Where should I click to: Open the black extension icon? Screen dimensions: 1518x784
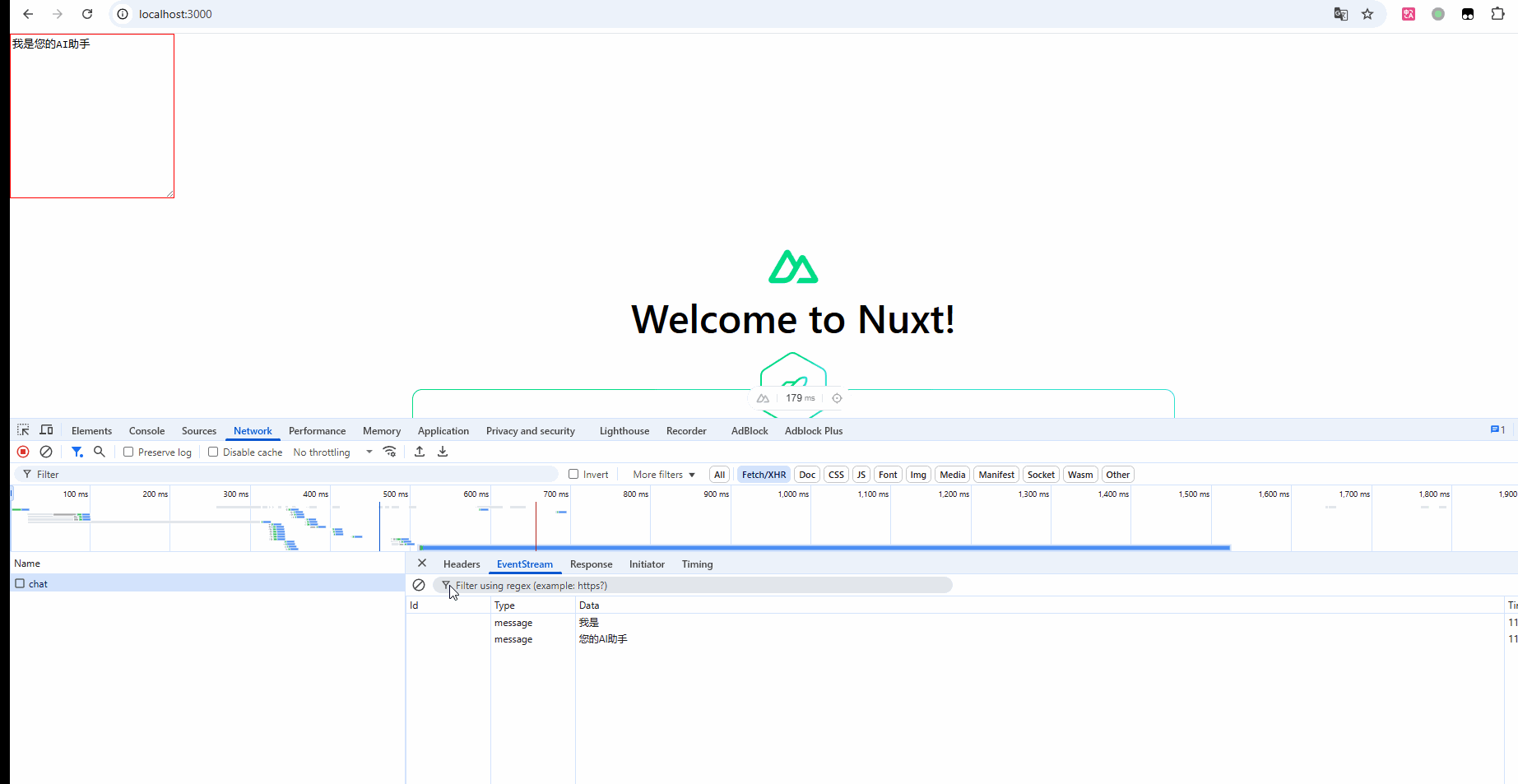[1468, 14]
